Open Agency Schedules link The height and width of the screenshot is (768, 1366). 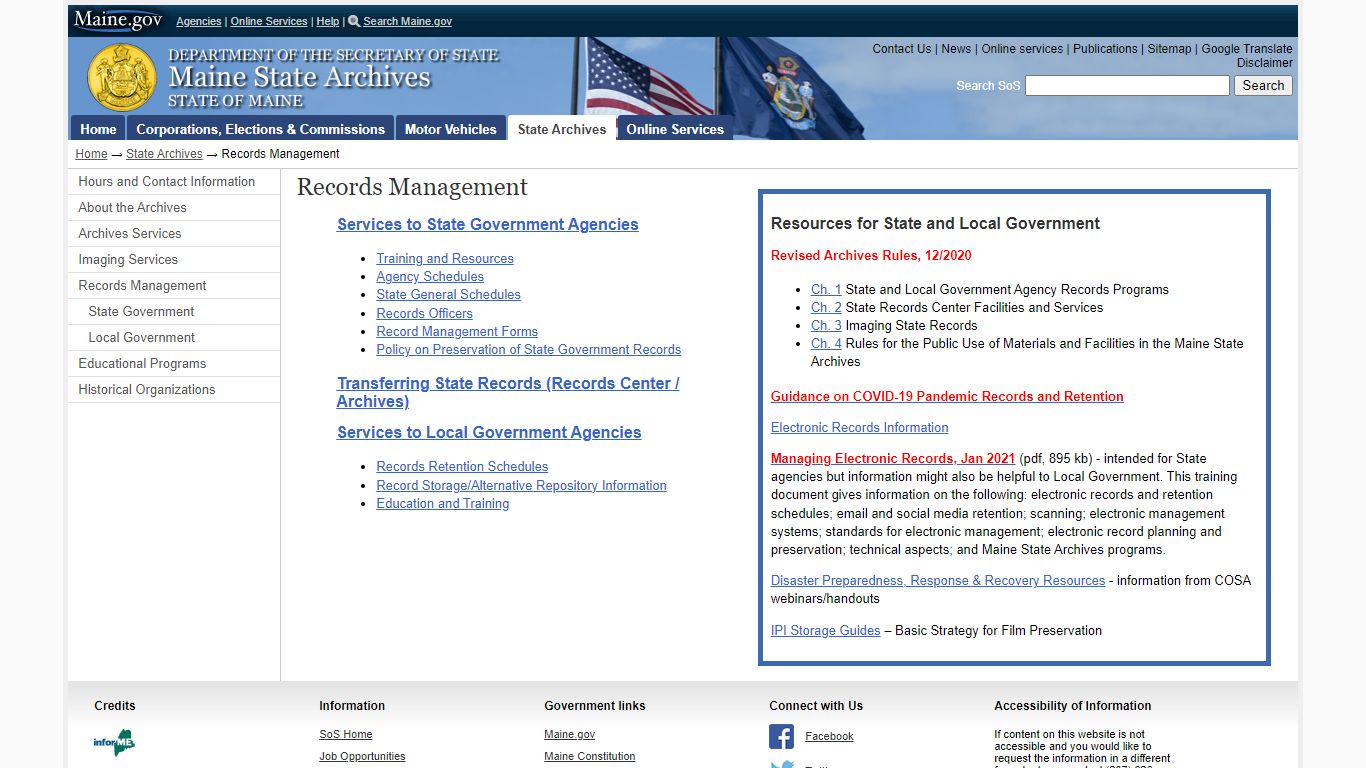(x=430, y=276)
